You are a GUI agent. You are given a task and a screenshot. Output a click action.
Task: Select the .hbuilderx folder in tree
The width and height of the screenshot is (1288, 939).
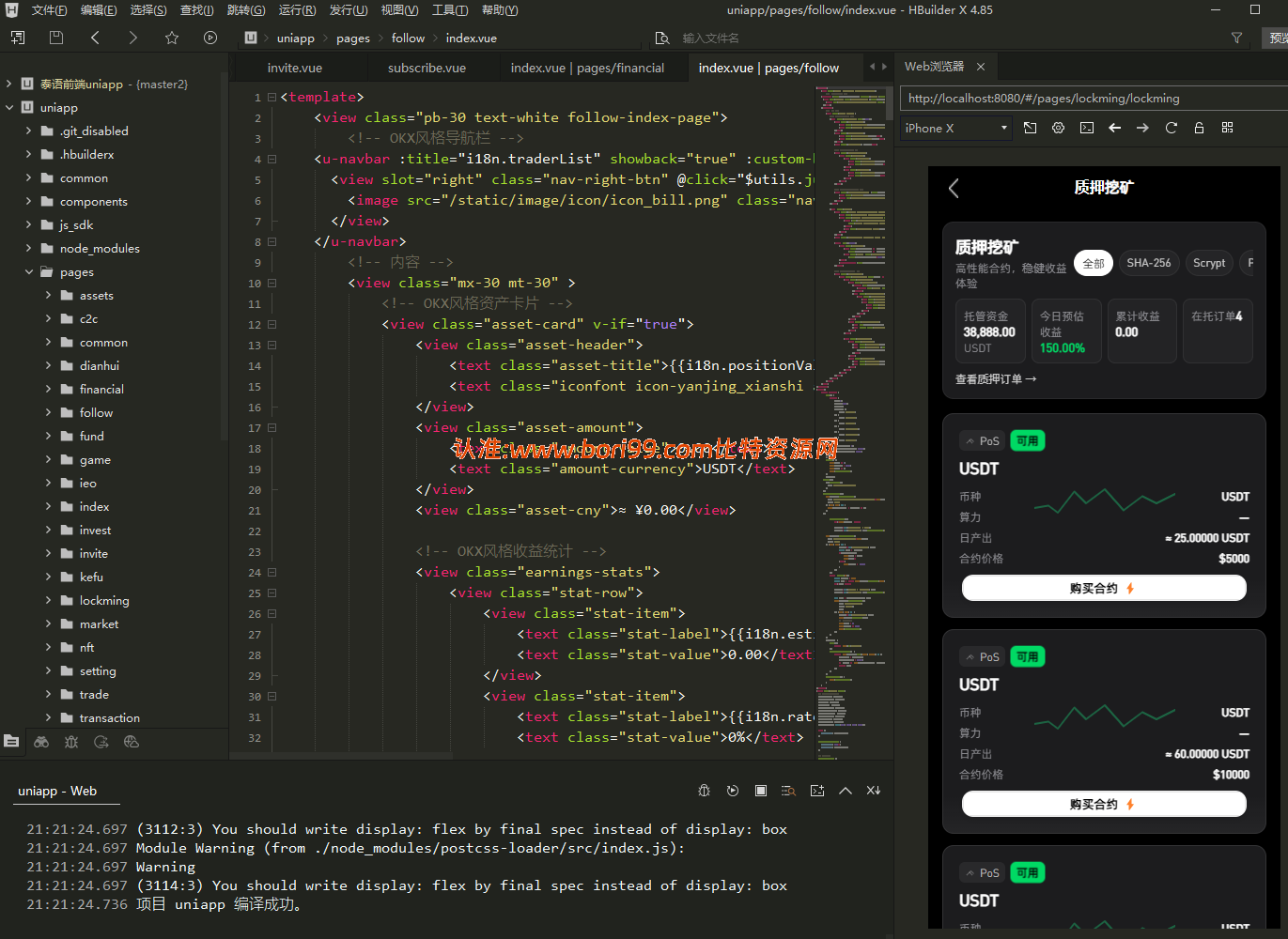[x=87, y=154]
